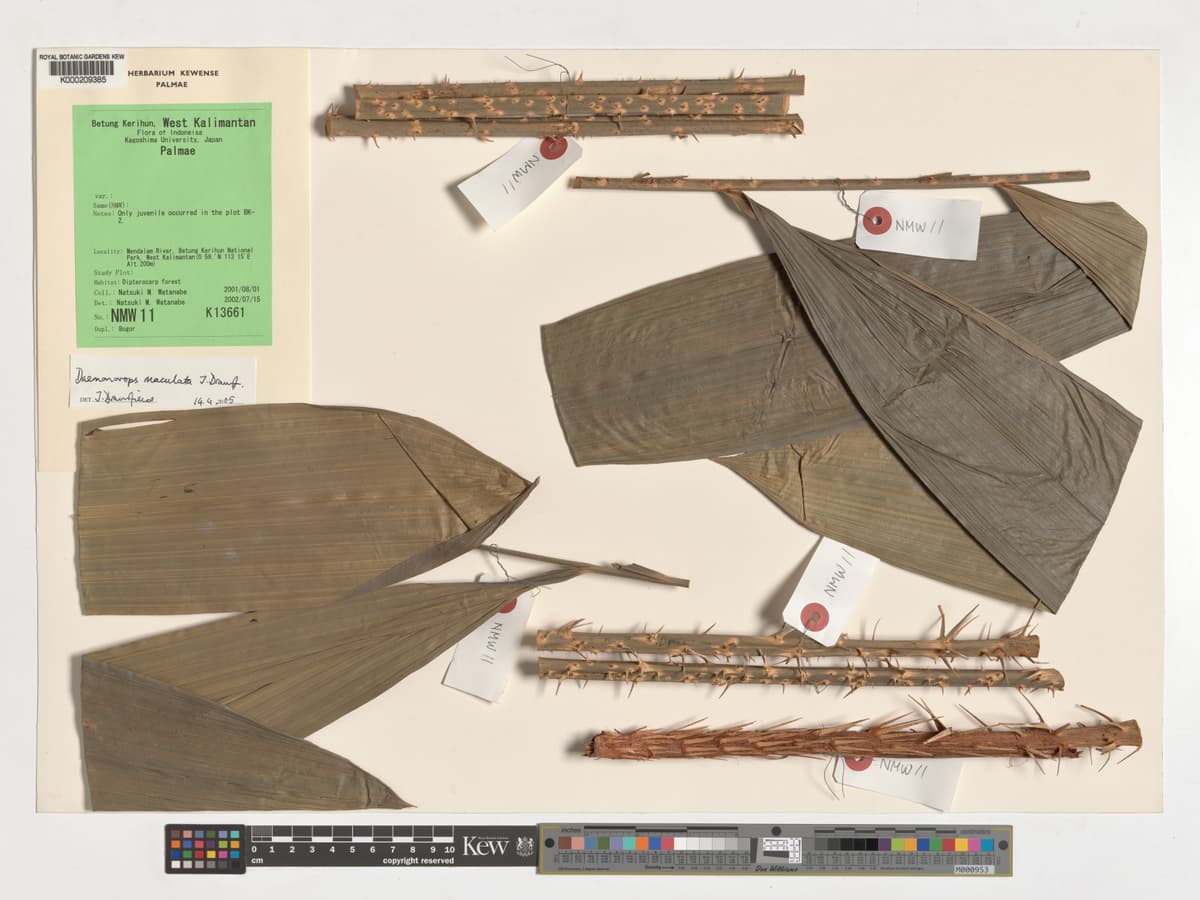Click the Flora of Indonesia line
The height and width of the screenshot is (900, 1200).
(x=170, y=132)
